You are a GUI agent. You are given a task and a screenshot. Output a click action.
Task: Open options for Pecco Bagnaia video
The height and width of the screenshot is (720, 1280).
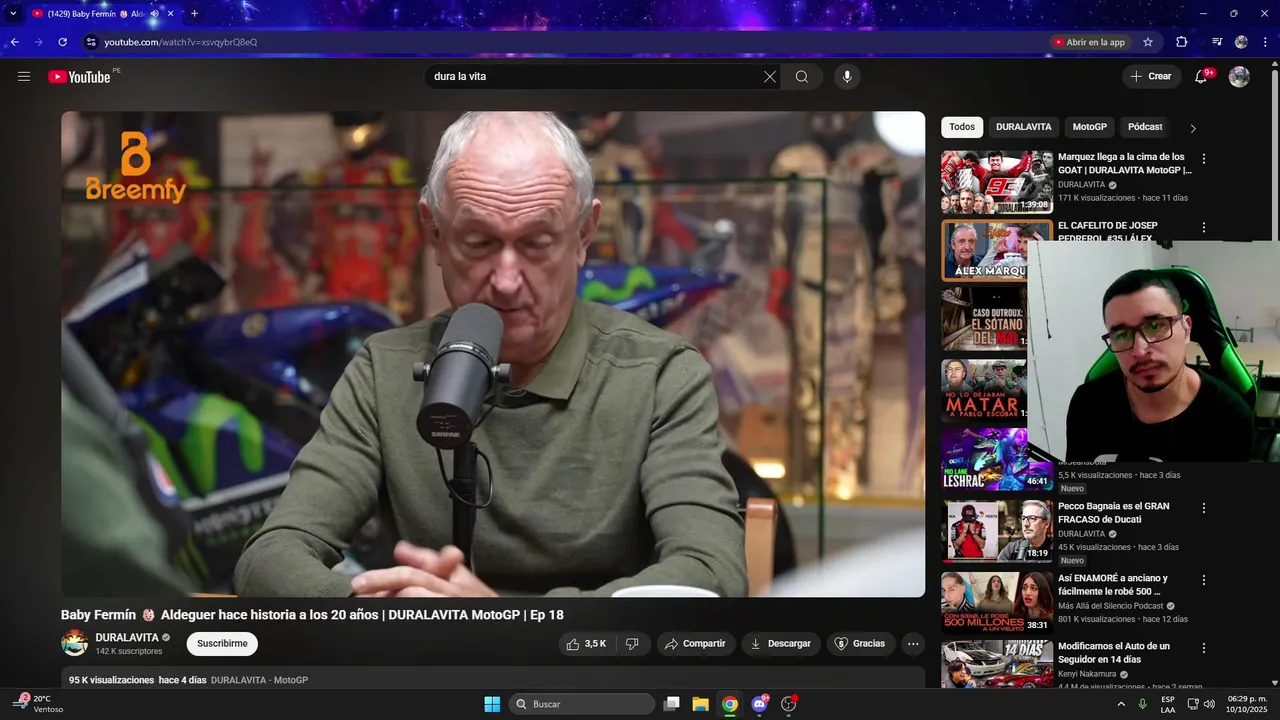click(x=1204, y=508)
